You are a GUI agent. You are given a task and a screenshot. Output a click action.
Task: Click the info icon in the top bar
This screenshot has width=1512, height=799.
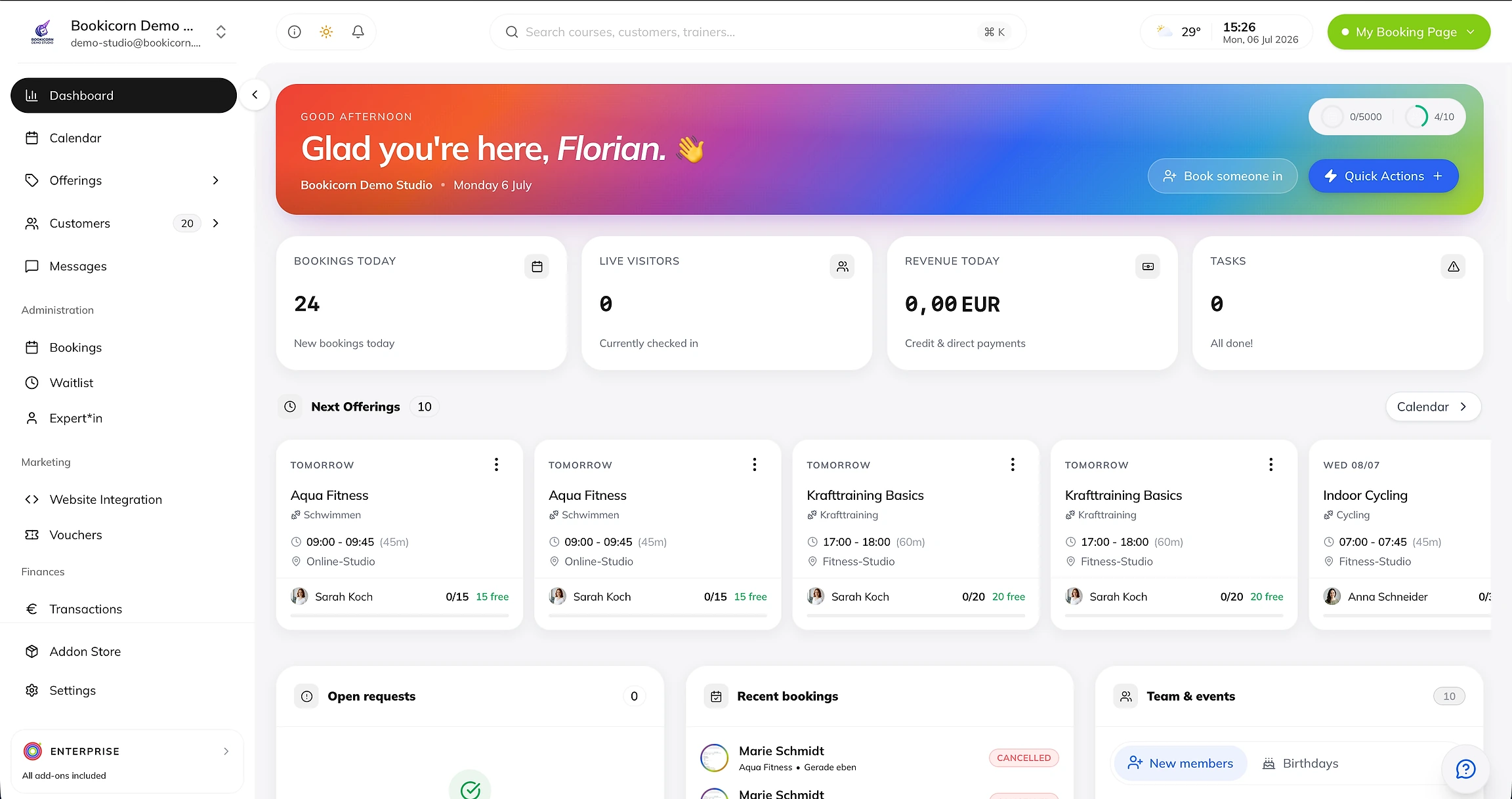[295, 31]
